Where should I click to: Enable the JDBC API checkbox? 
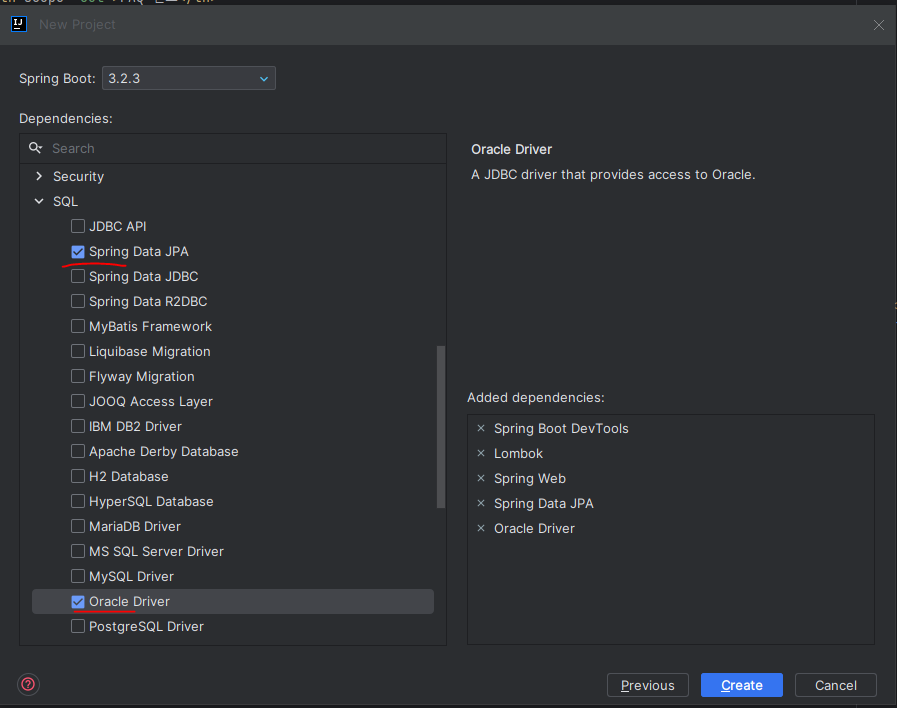coord(78,226)
